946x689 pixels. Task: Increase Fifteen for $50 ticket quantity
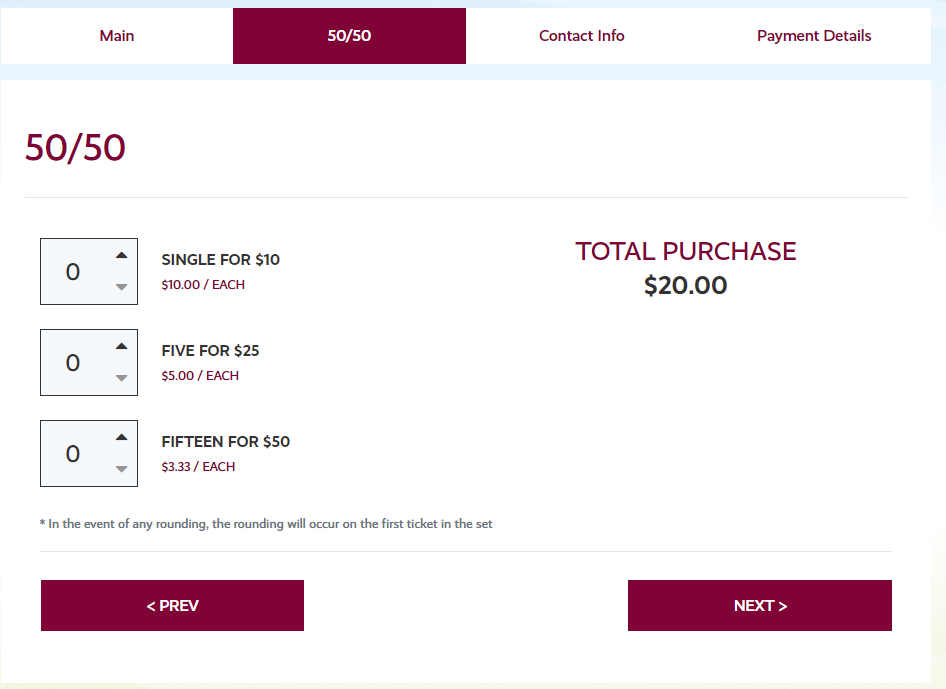121,437
